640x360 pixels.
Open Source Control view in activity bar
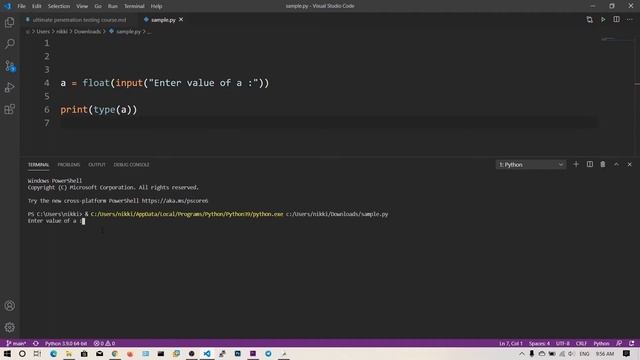coord(10,66)
